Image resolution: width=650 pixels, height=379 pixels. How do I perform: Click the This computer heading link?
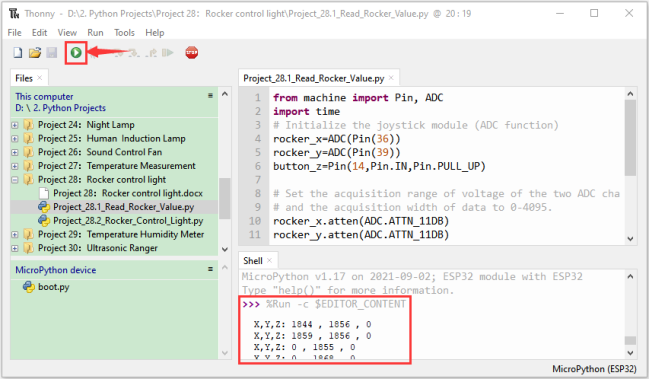pyautogui.click(x=44, y=96)
